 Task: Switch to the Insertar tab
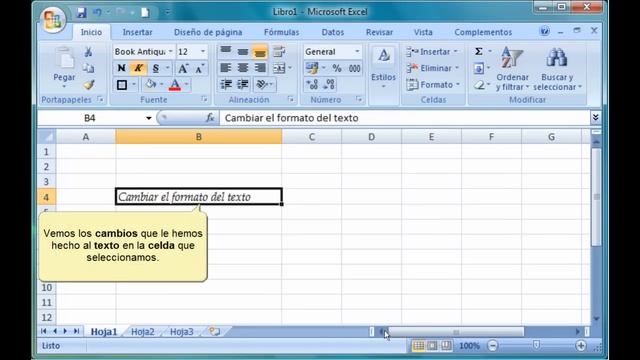pos(137,32)
